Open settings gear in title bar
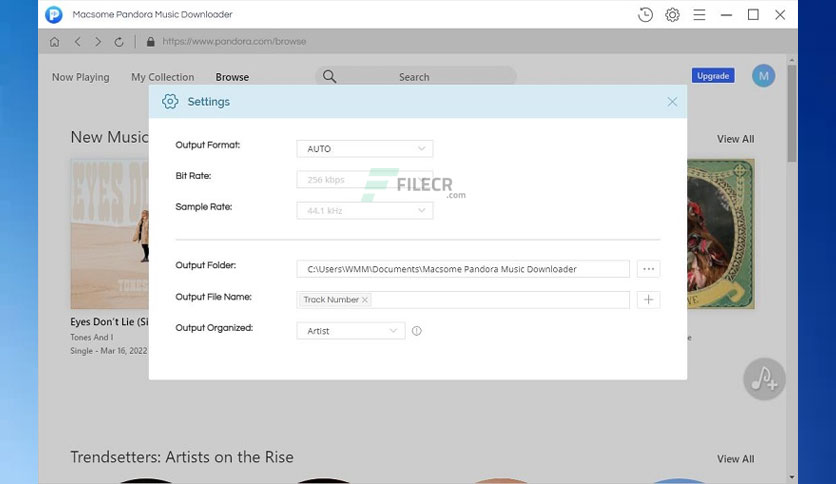The width and height of the screenshot is (836, 484). pos(672,15)
